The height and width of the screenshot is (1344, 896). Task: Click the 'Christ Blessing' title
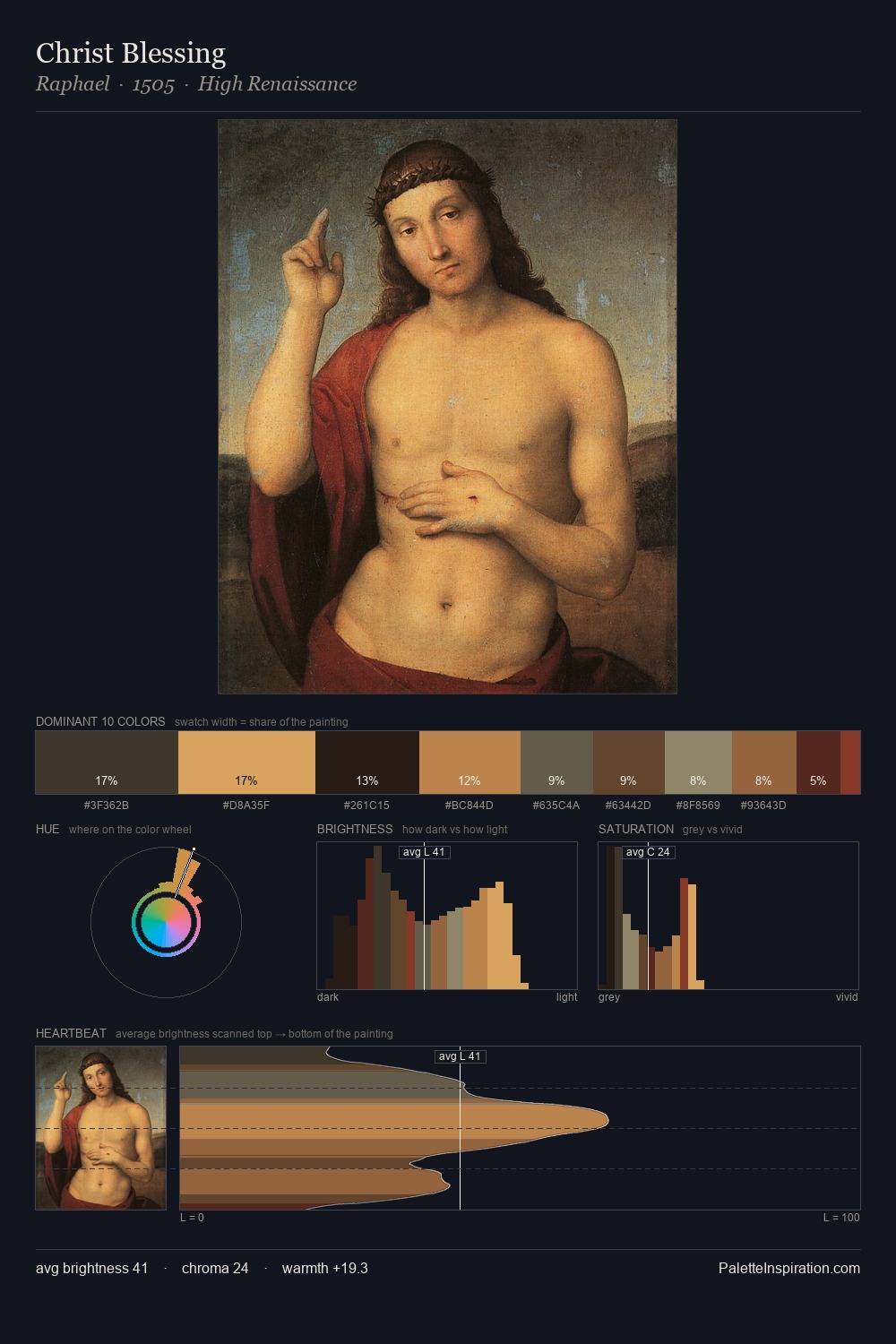pyautogui.click(x=131, y=53)
